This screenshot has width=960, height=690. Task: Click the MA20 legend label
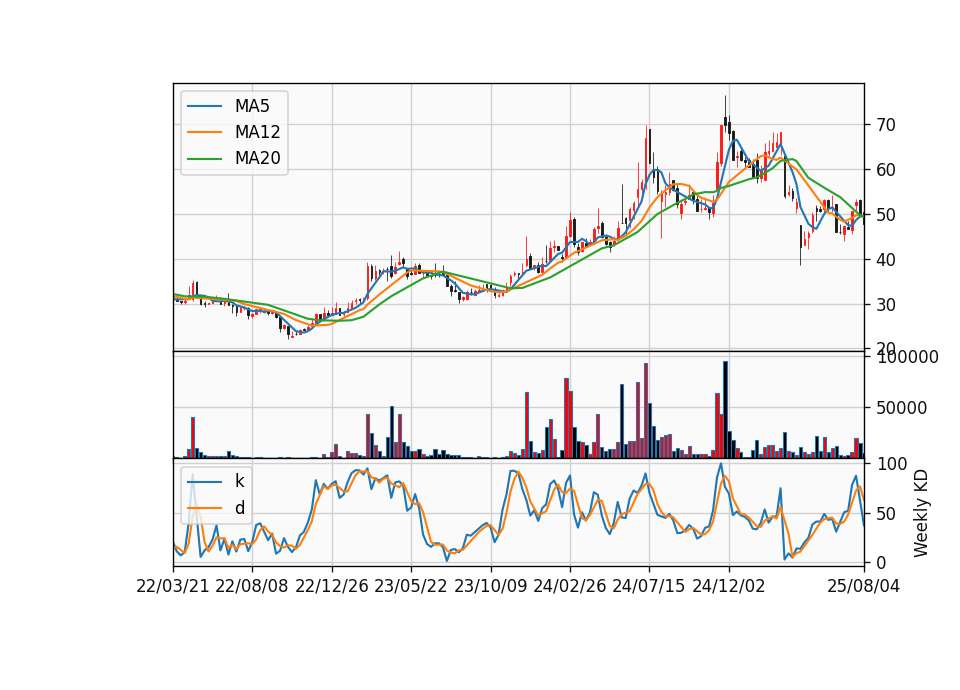(x=257, y=158)
